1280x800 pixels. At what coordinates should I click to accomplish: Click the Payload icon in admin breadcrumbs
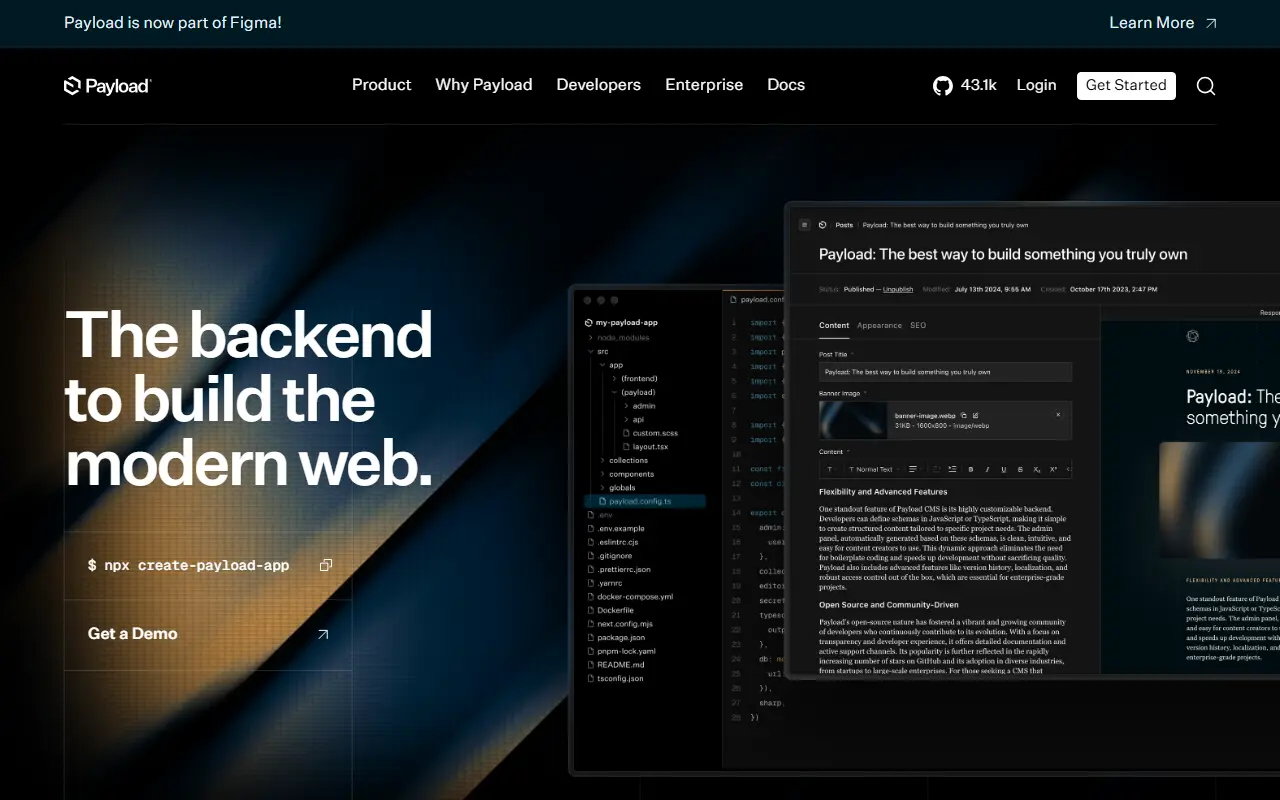pos(822,225)
